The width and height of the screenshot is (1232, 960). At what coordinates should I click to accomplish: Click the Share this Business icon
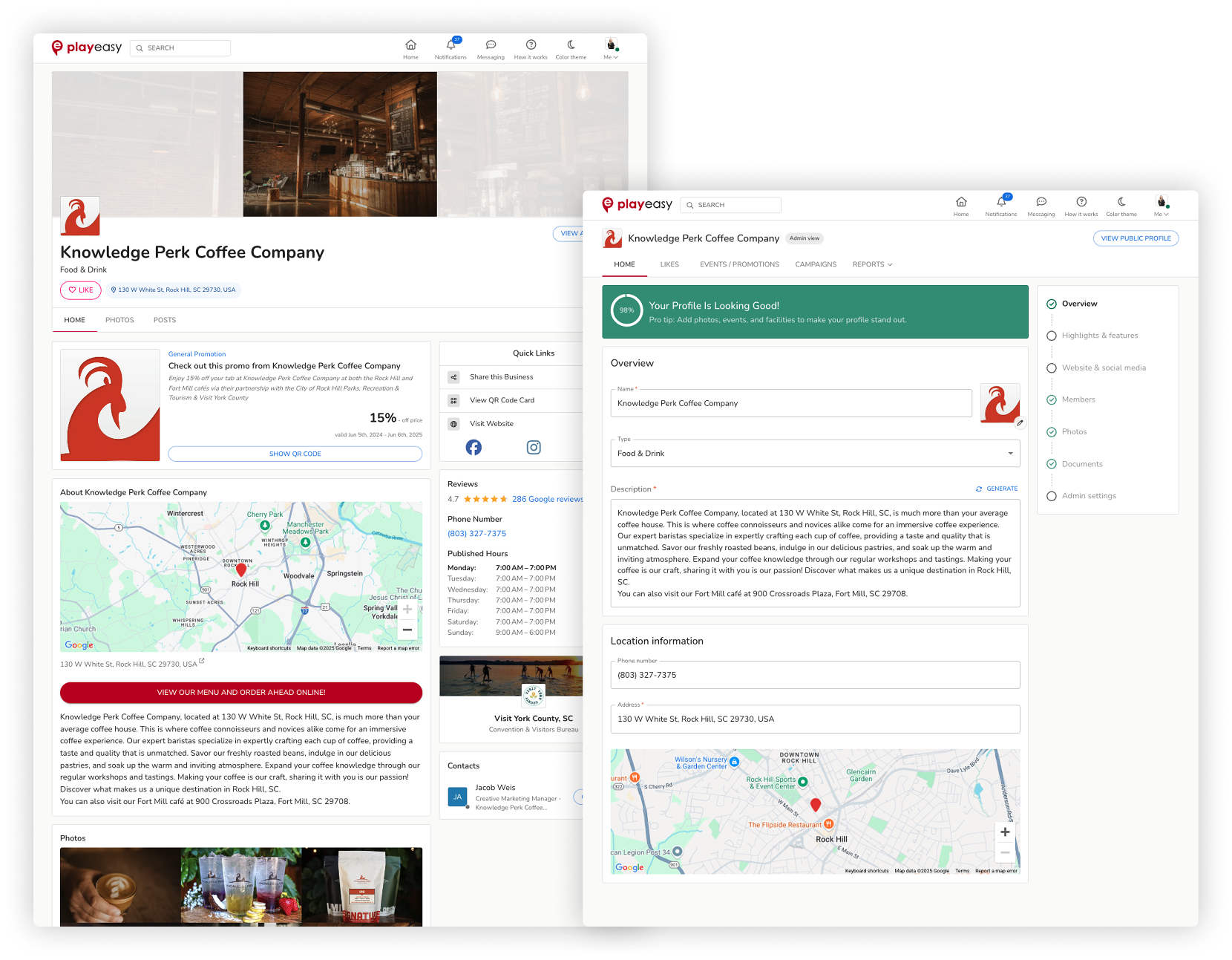point(453,376)
